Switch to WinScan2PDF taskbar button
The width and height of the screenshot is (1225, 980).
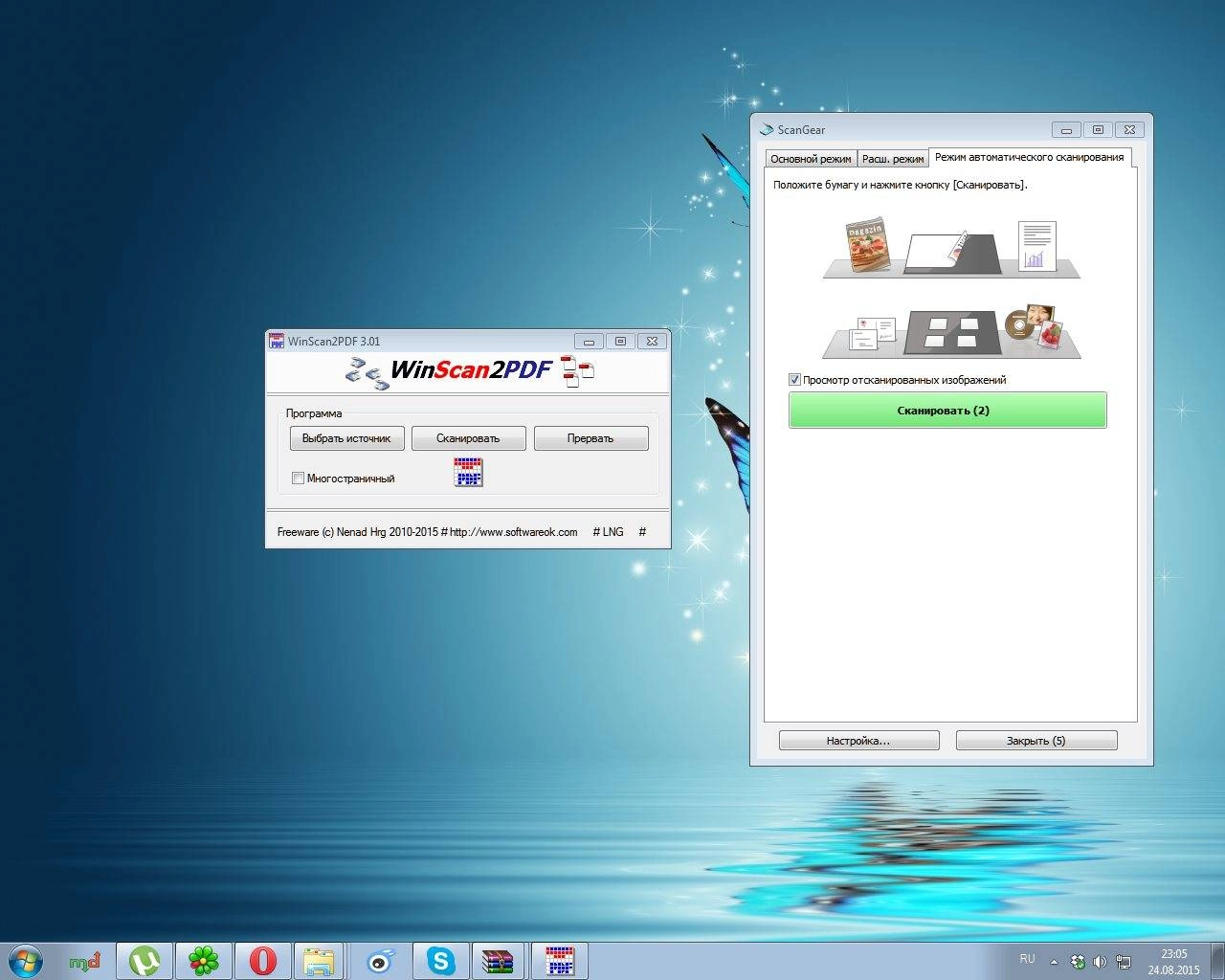click(x=559, y=961)
